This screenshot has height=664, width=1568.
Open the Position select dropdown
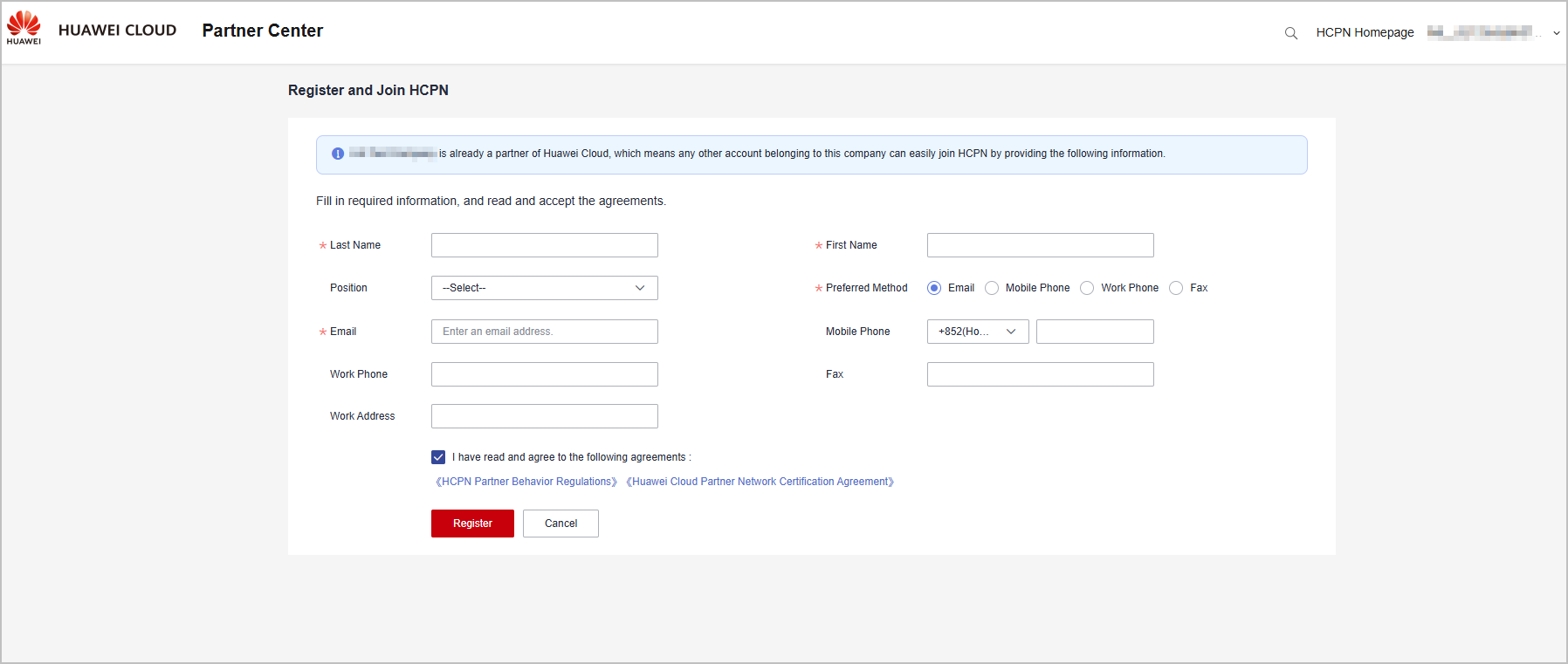[545, 288]
